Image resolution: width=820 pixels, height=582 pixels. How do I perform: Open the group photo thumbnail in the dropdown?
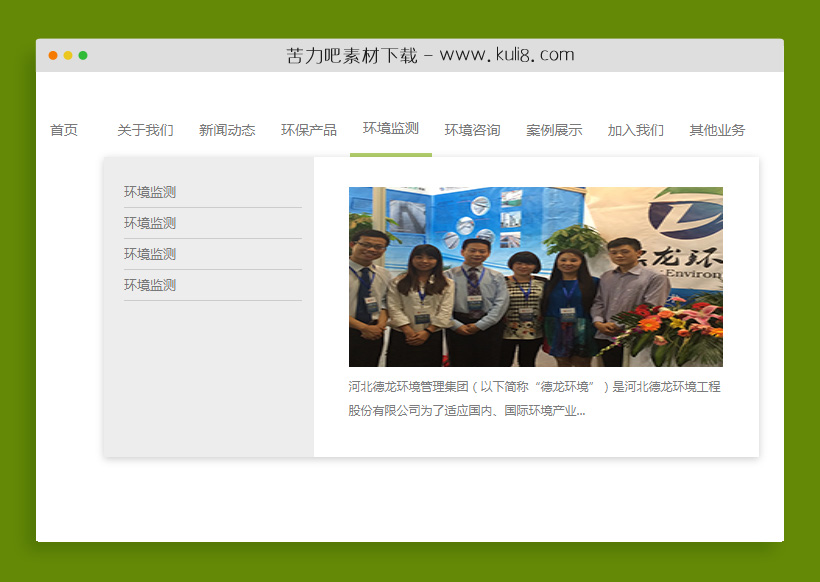point(535,277)
